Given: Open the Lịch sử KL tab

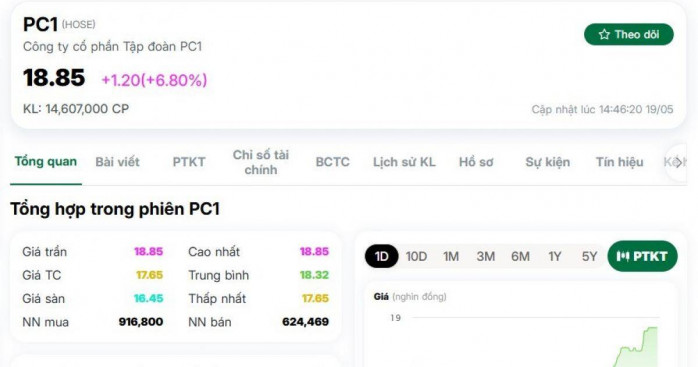Looking at the screenshot, I should click(x=404, y=162).
